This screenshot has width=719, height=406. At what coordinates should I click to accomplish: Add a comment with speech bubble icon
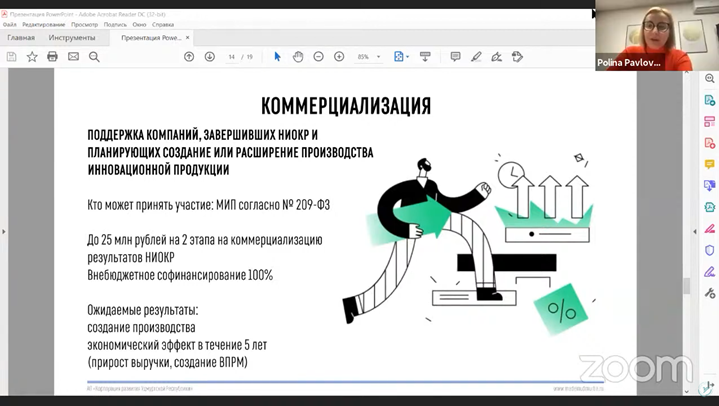tap(455, 57)
